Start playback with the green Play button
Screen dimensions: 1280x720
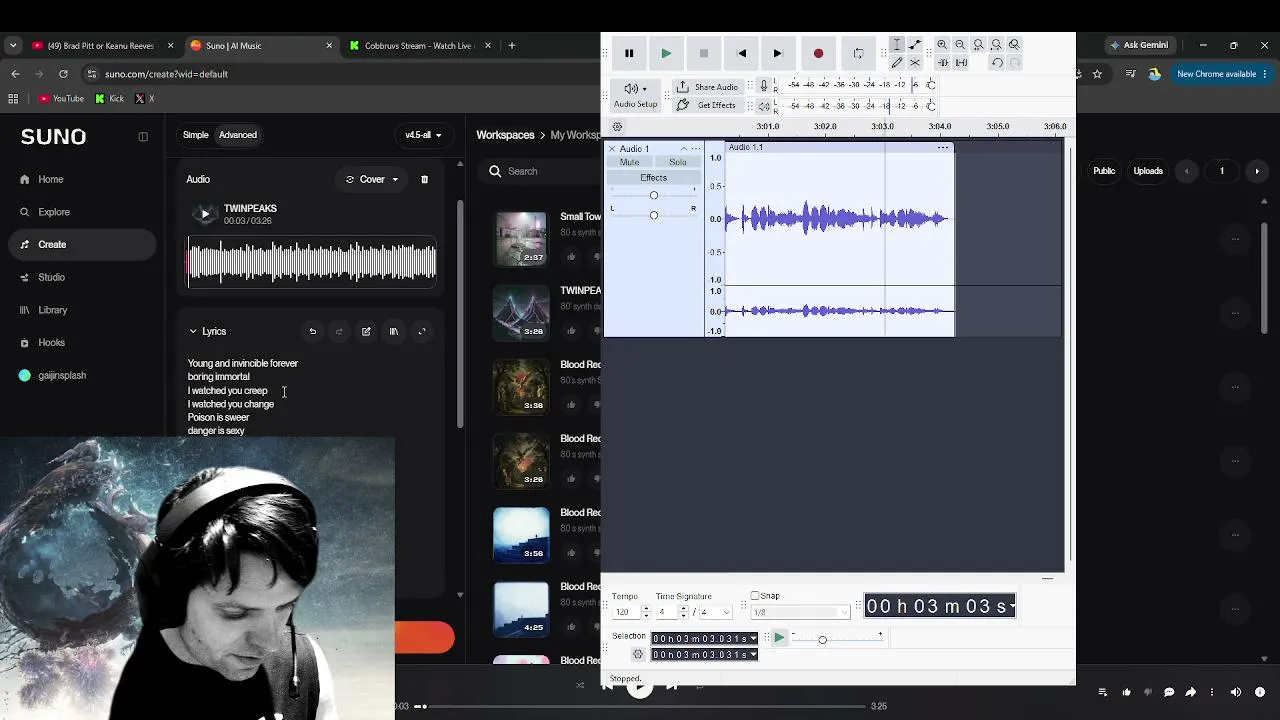tap(666, 53)
